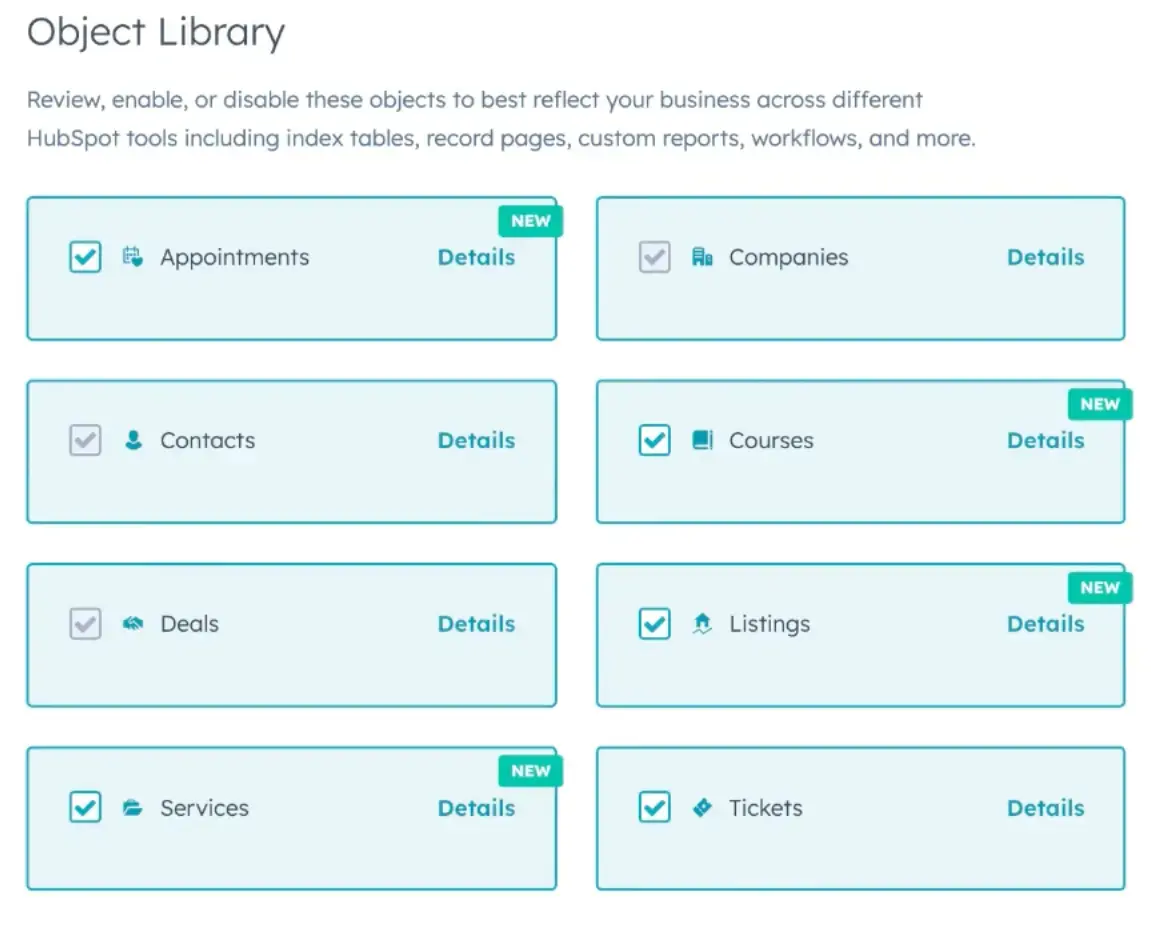Click the Courses book icon

point(702,440)
